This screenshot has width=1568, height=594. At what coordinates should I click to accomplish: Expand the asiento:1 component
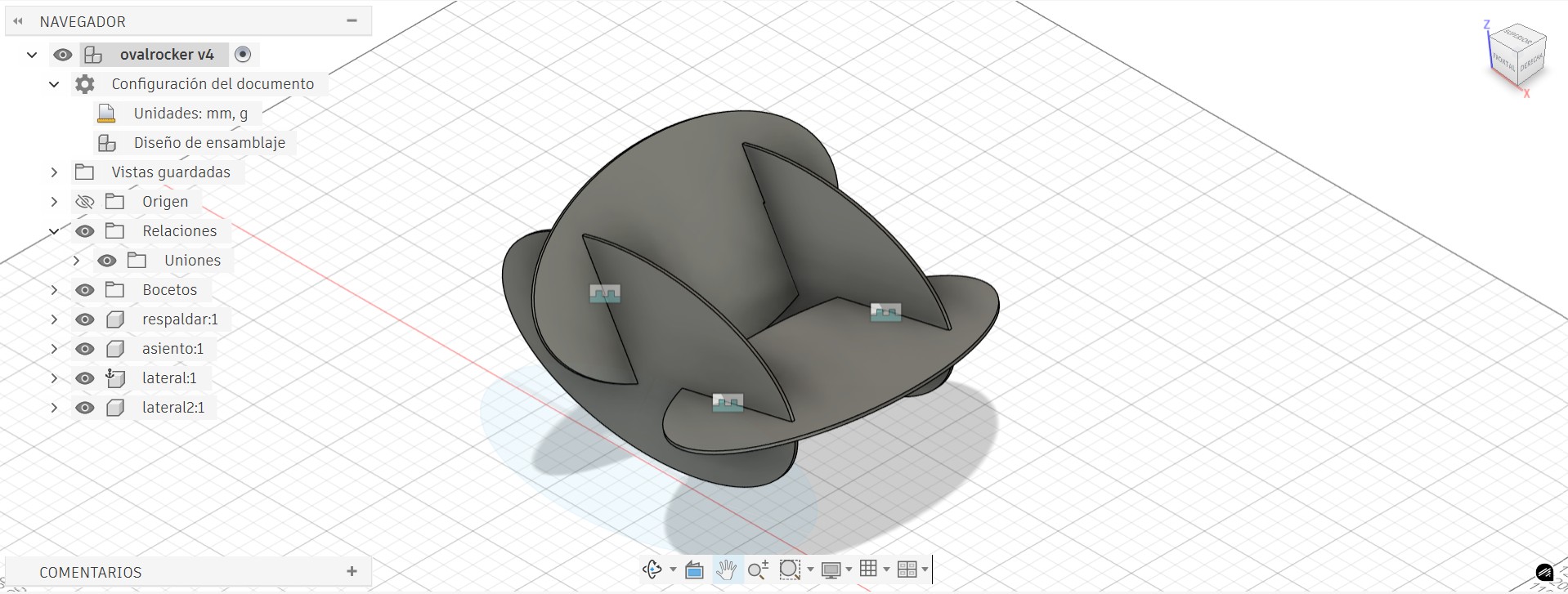pos(54,349)
